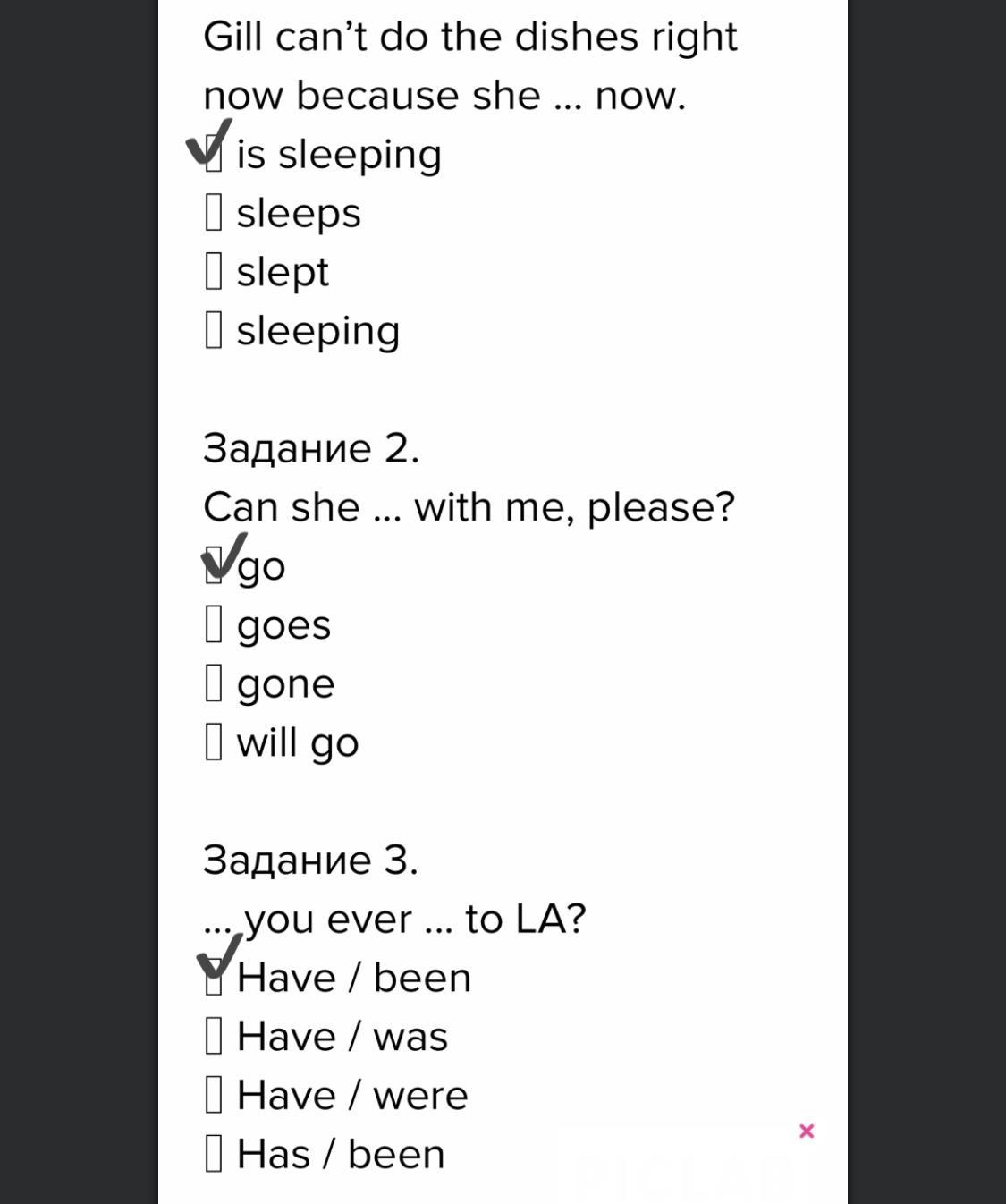Screen dimensions: 1006x1204
Task: Check the 'is sleeping' answer box
Action: click(214, 154)
